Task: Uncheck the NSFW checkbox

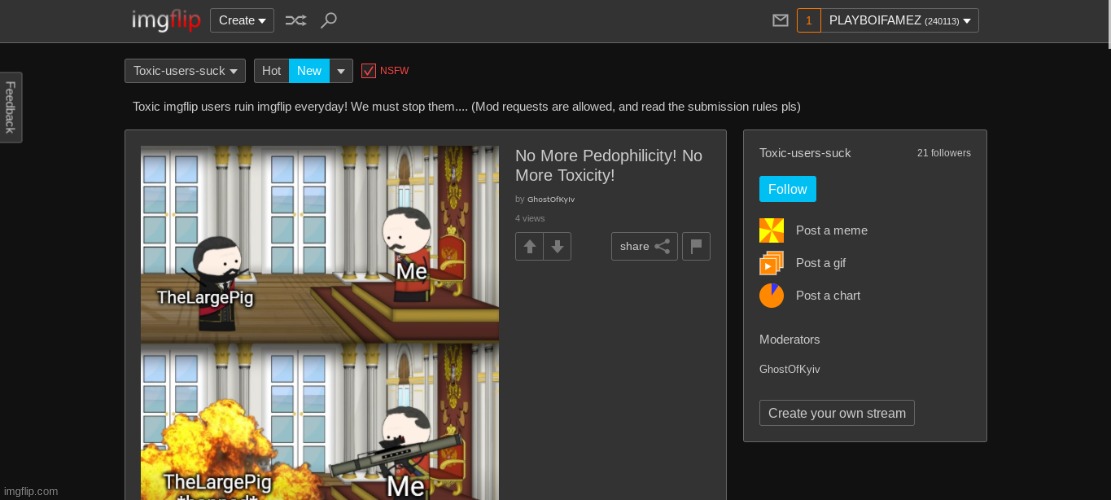Action: tap(368, 70)
